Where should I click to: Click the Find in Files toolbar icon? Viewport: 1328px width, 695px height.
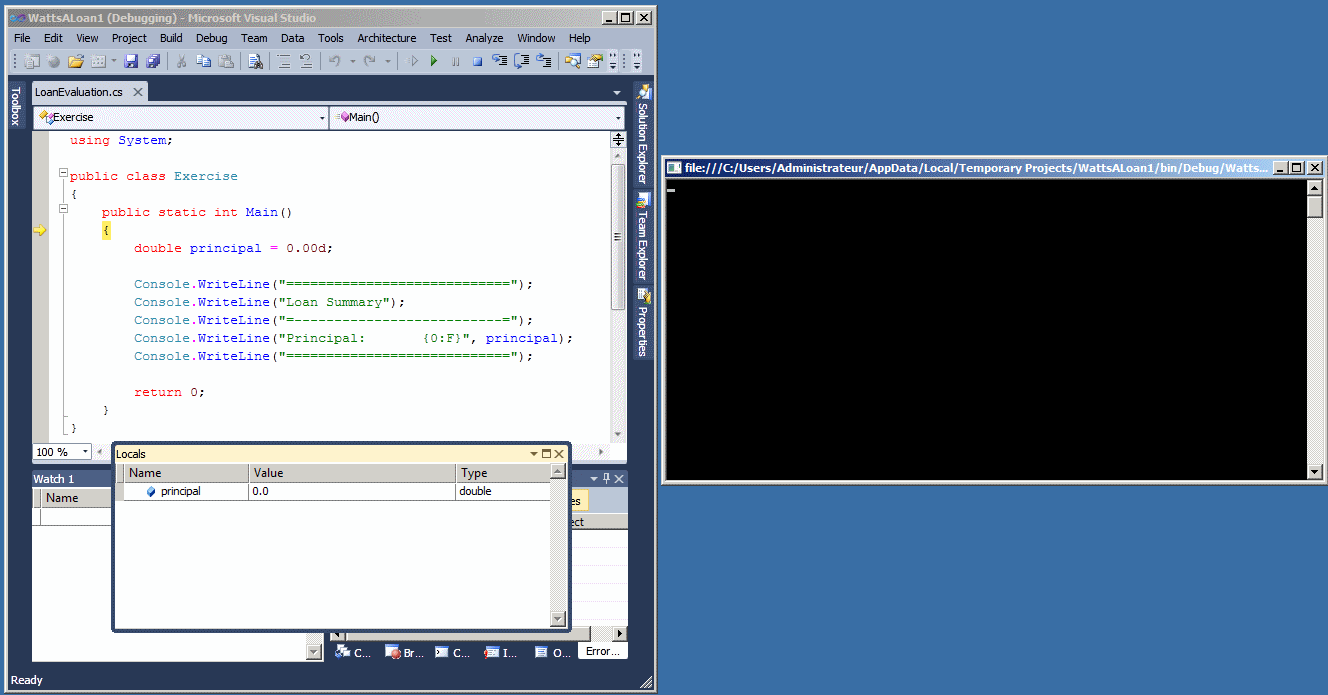pos(256,60)
